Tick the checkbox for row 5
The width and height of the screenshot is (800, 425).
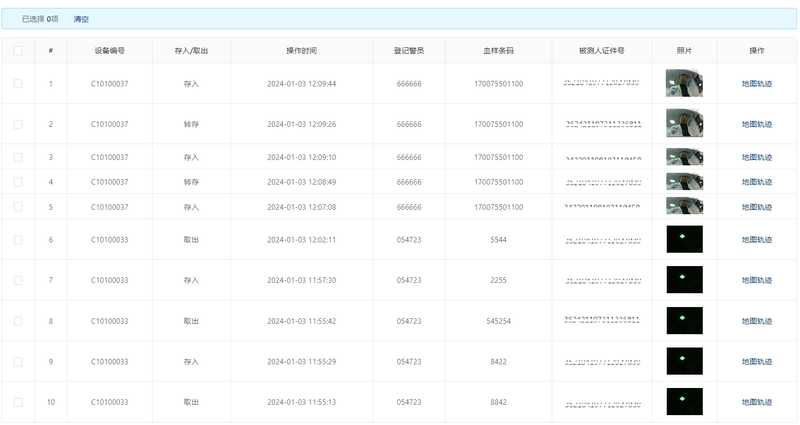(18, 207)
